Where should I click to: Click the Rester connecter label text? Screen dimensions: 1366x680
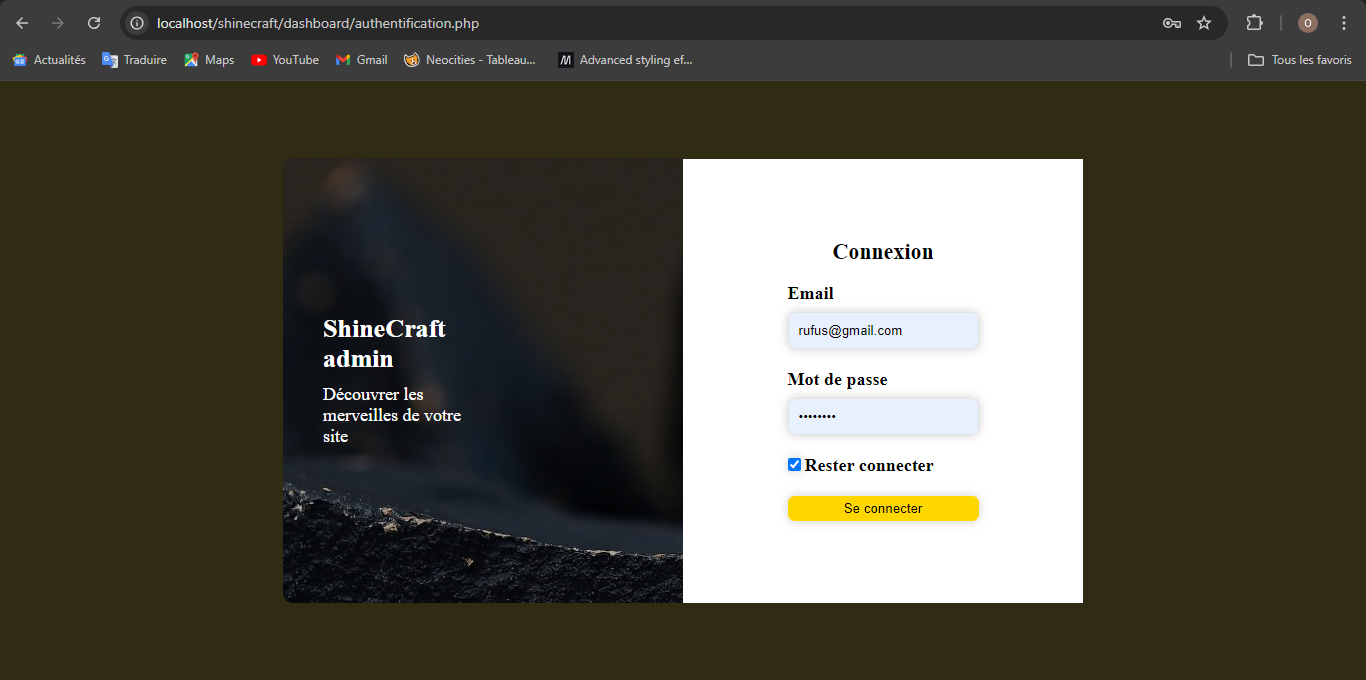869,465
